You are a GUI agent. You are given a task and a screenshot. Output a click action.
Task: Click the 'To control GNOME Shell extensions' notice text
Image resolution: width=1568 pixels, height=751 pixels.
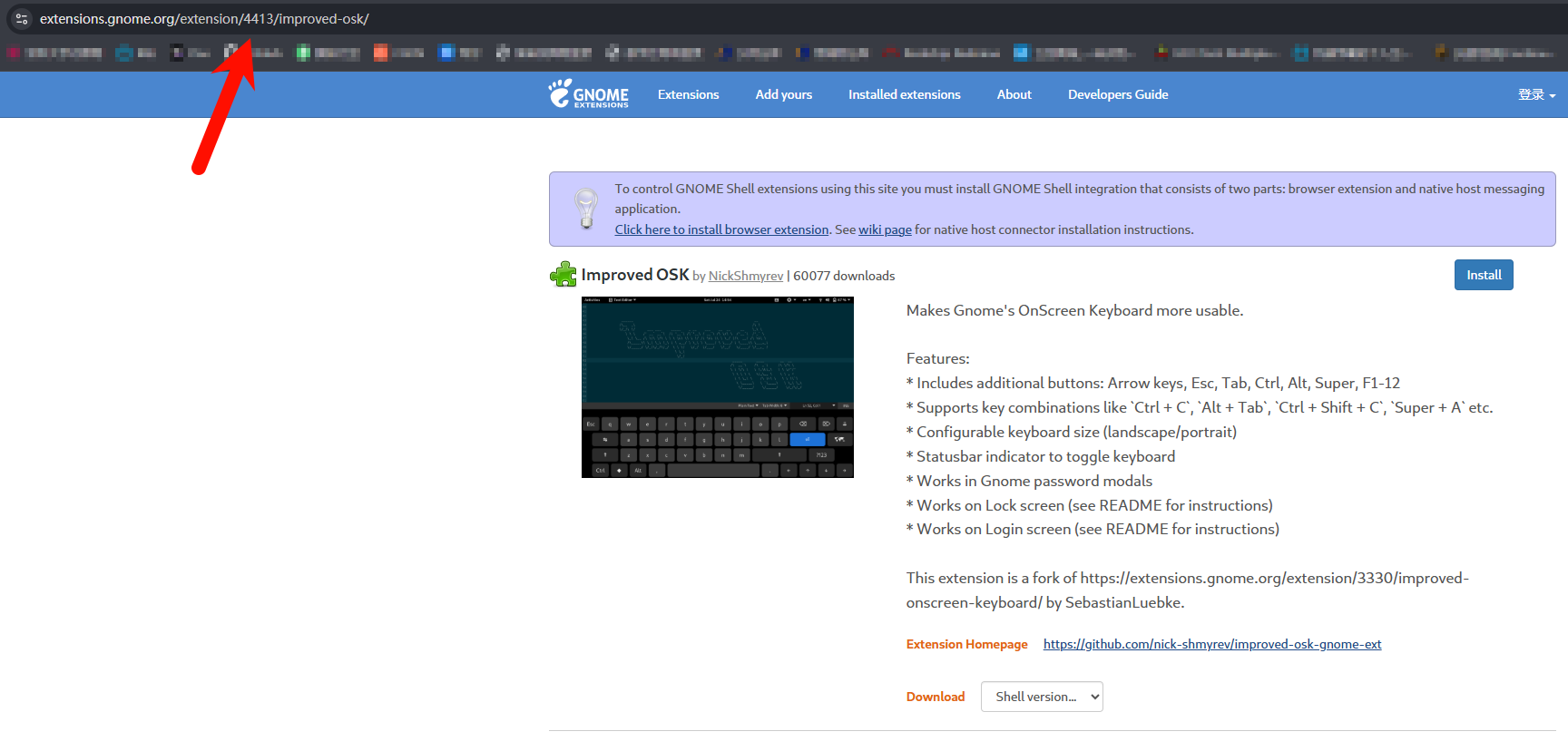click(x=1079, y=199)
